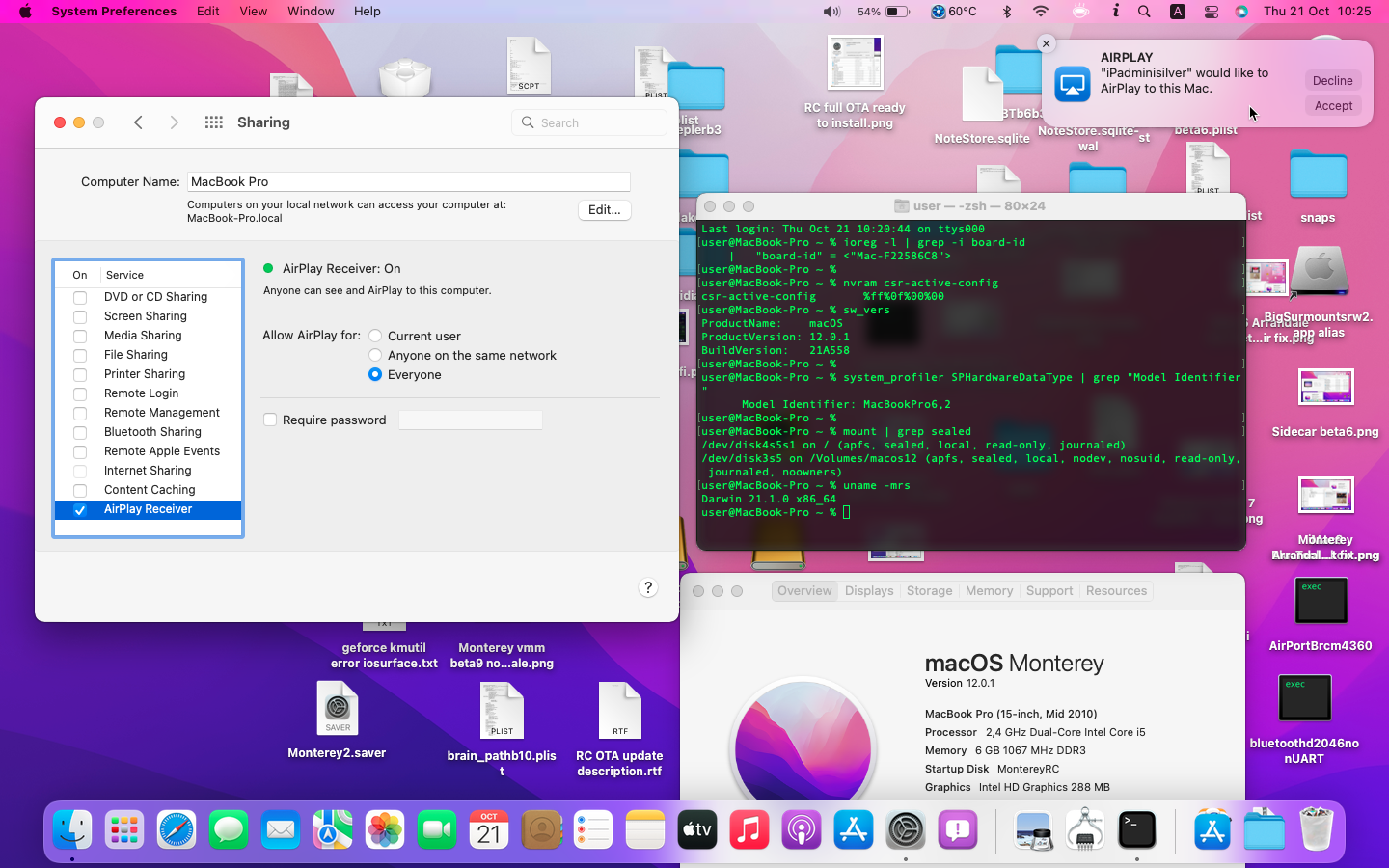Open the Trash in the Dock
This screenshot has width=1389, height=868.
[x=1317, y=829]
